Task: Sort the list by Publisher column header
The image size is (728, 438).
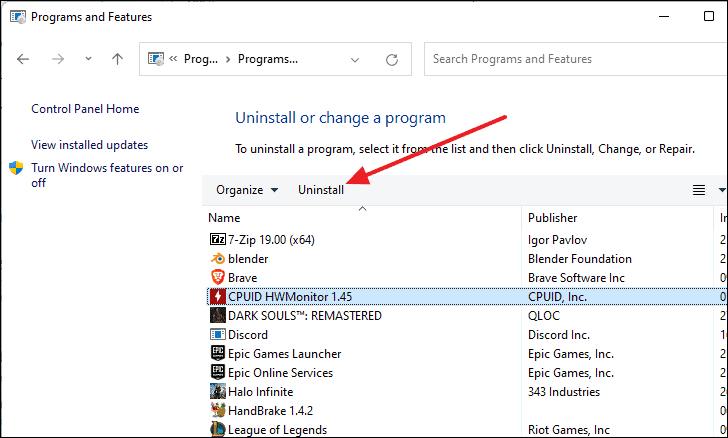Action: 552,218
